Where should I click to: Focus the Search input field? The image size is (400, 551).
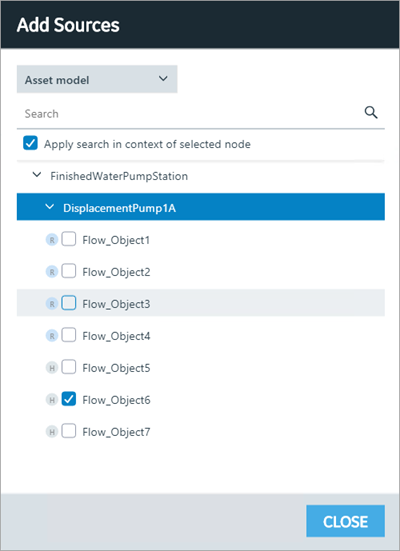click(x=190, y=114)
